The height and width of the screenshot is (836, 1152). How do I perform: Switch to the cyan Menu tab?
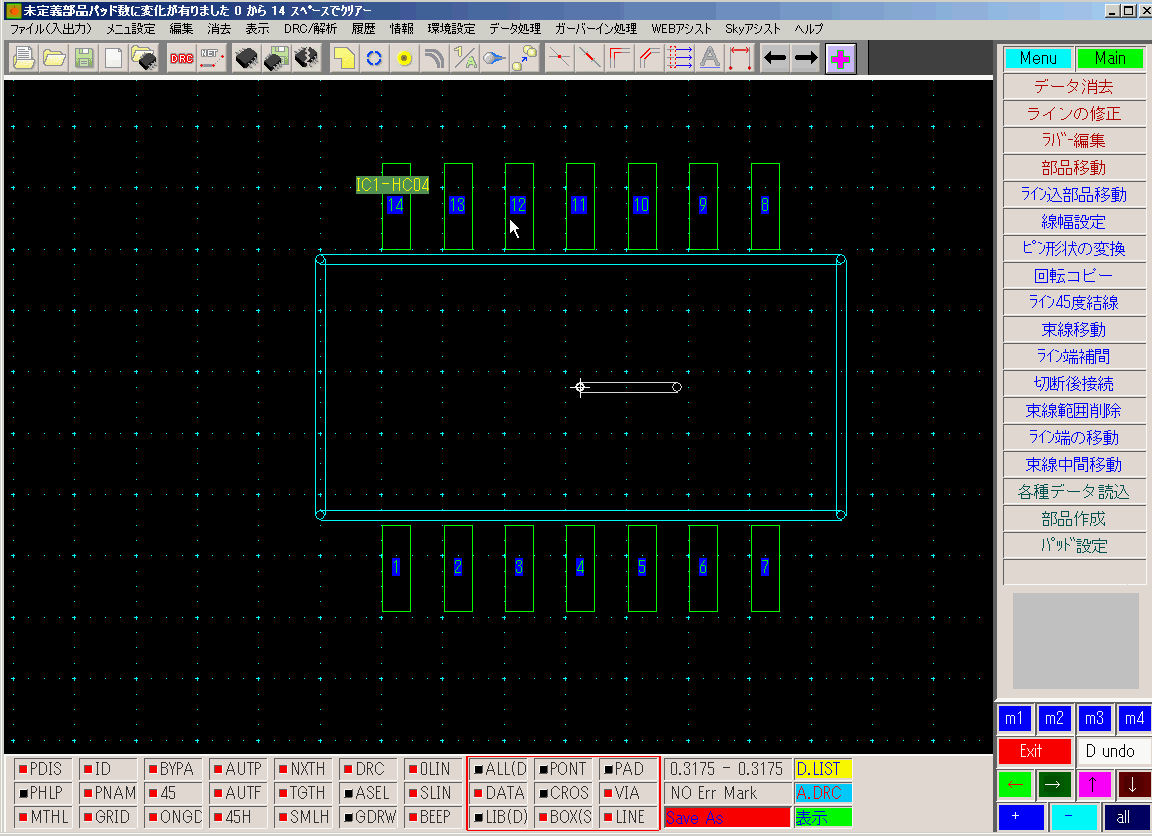[1038, 58]
